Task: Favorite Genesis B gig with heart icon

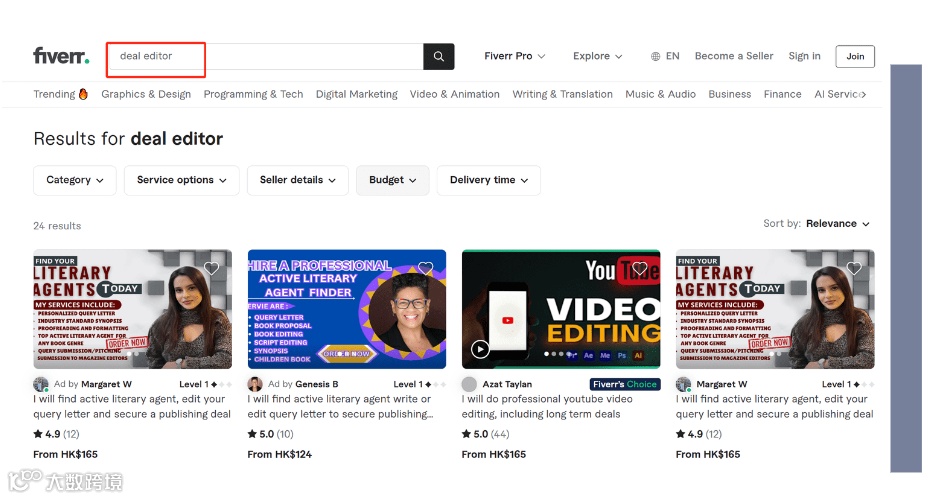Action: point(425,268)
